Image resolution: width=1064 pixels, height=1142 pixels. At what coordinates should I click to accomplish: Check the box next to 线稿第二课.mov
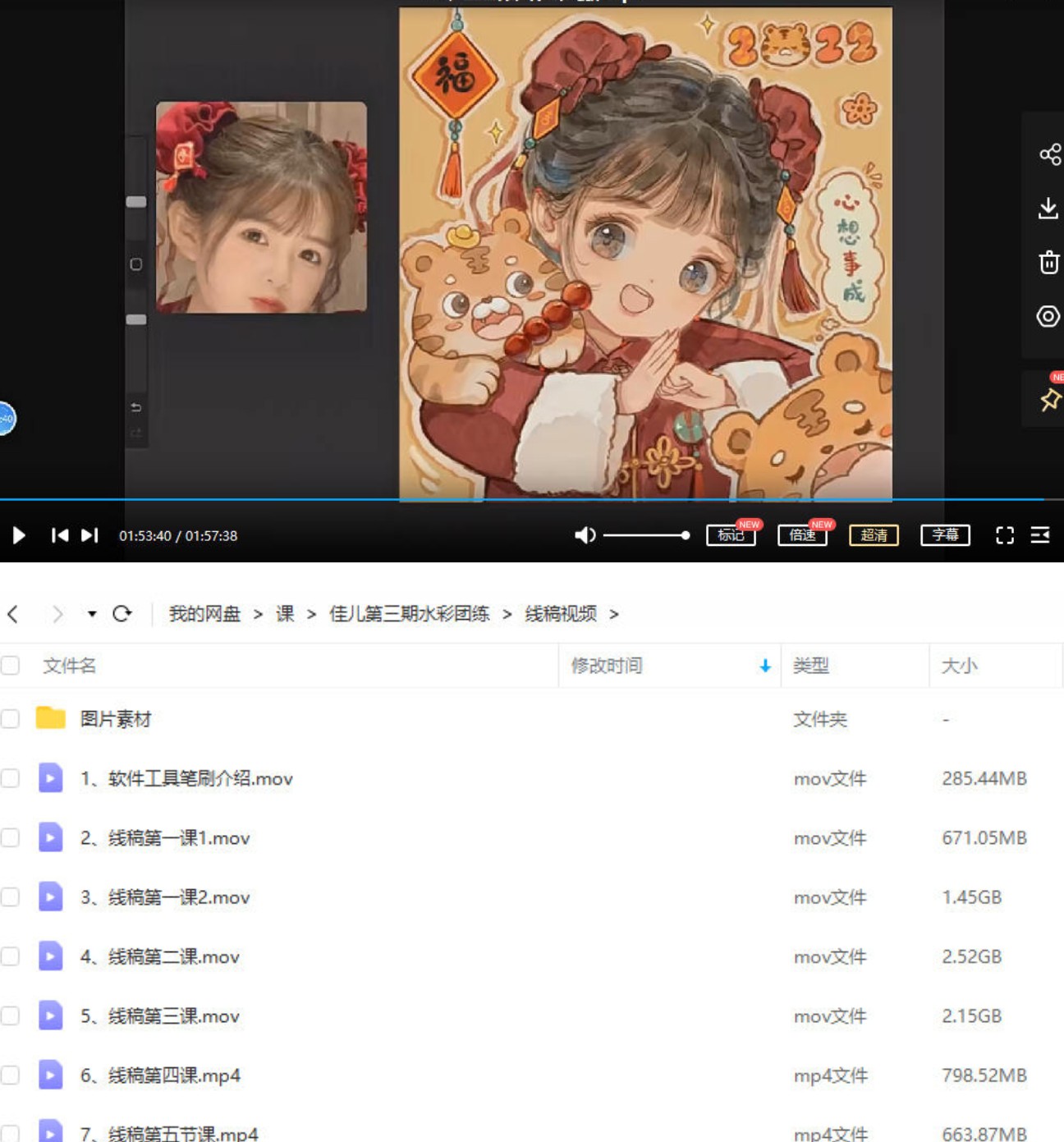[10, 956]
